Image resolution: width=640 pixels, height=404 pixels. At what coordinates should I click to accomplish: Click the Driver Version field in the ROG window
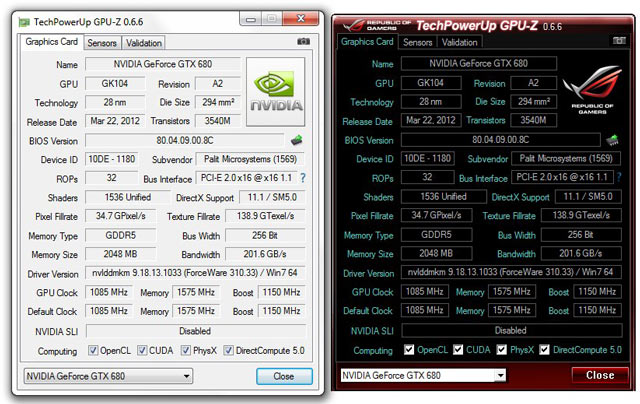(511, 272)
